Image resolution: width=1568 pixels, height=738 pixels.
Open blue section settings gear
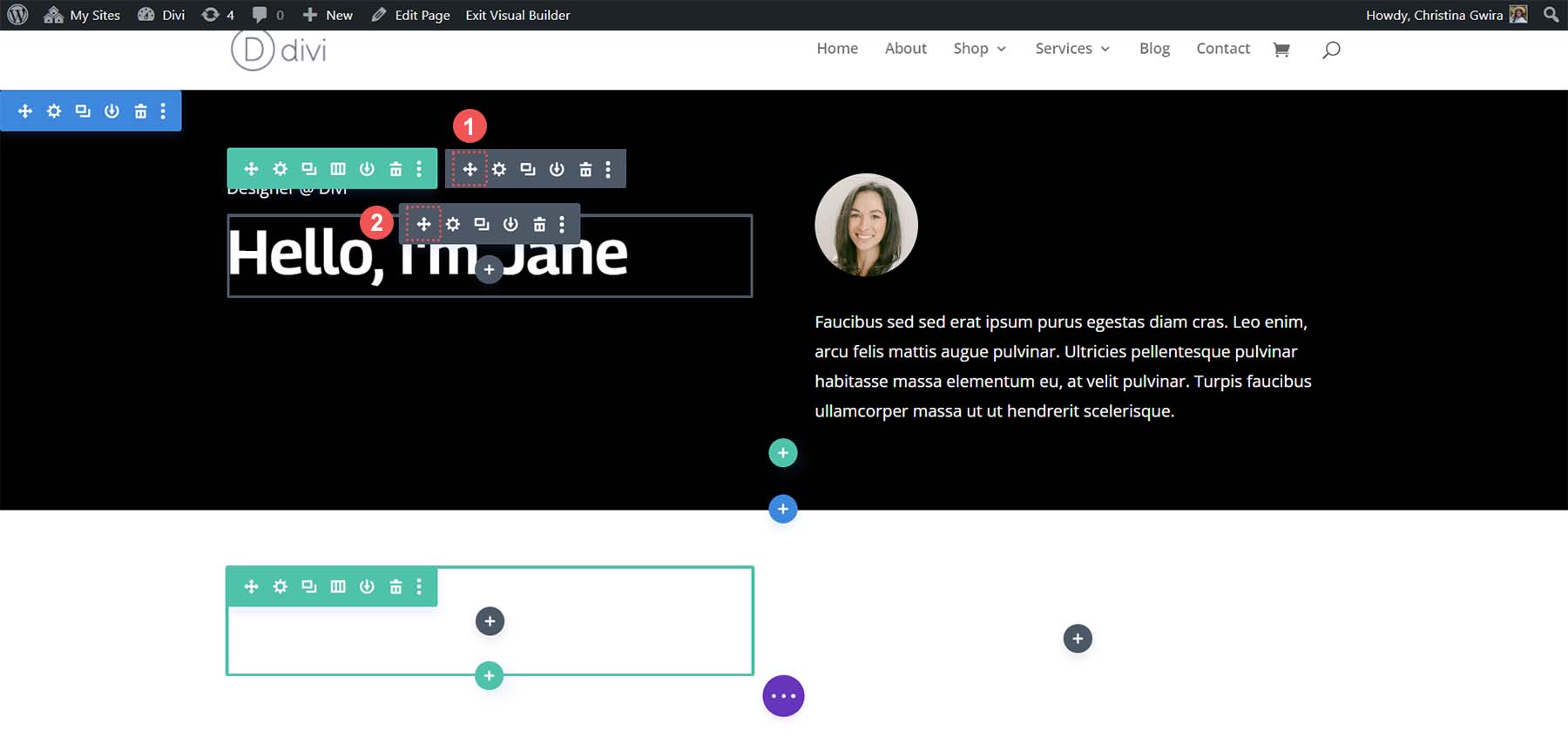[54, 112]
